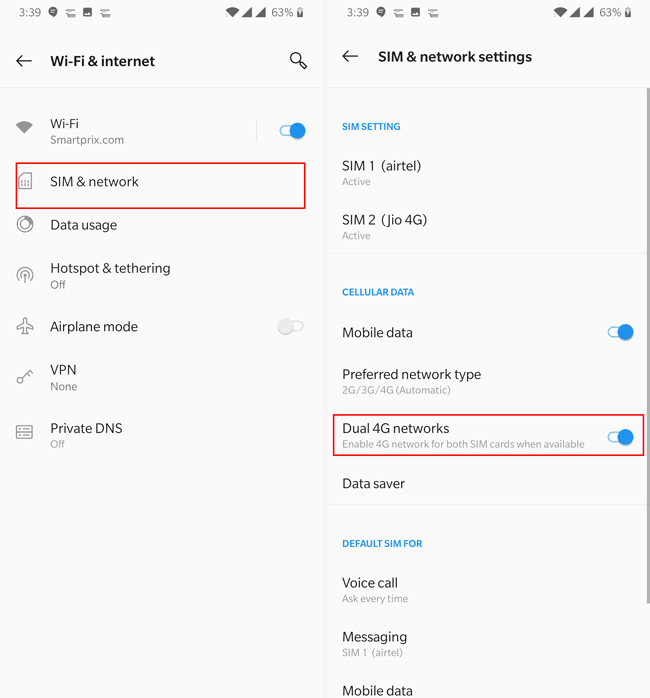
Task: Change default Messaging SIM
Action: (x=488, y=644)
